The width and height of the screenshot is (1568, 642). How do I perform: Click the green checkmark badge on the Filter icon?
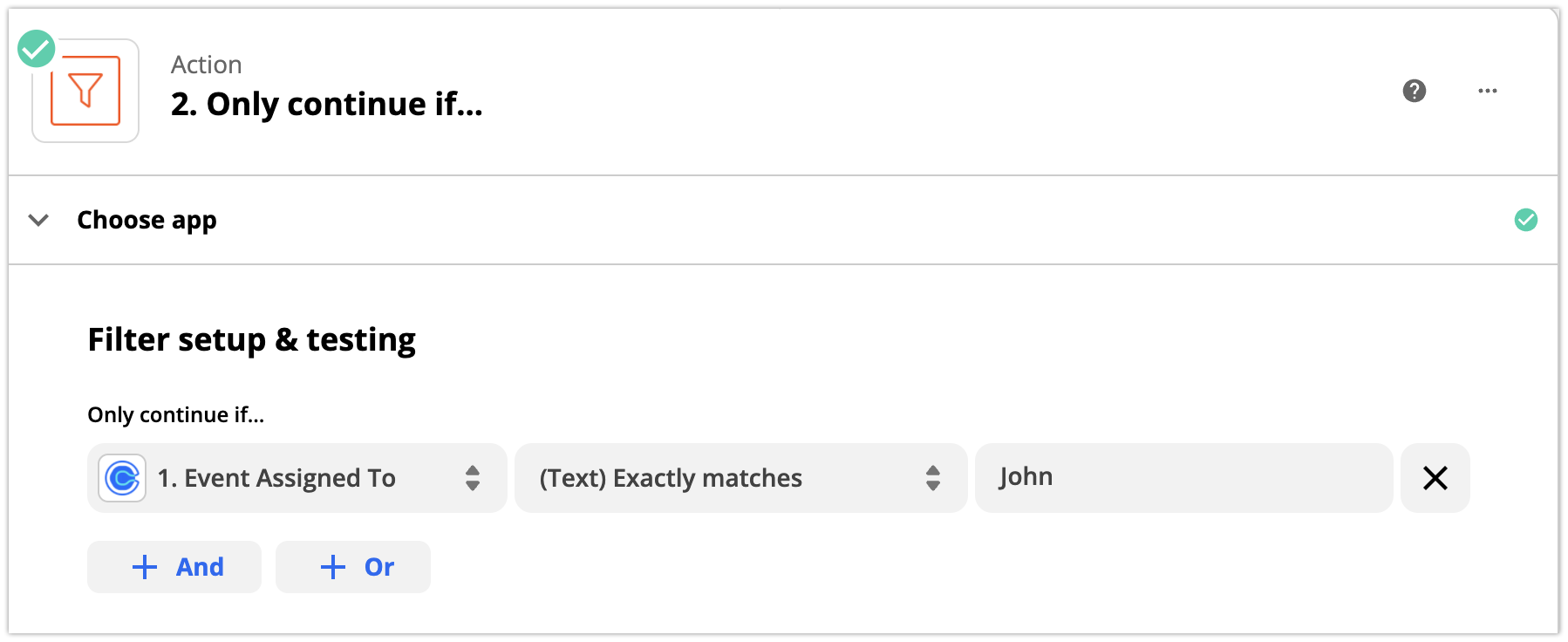(x=37, y=49)
